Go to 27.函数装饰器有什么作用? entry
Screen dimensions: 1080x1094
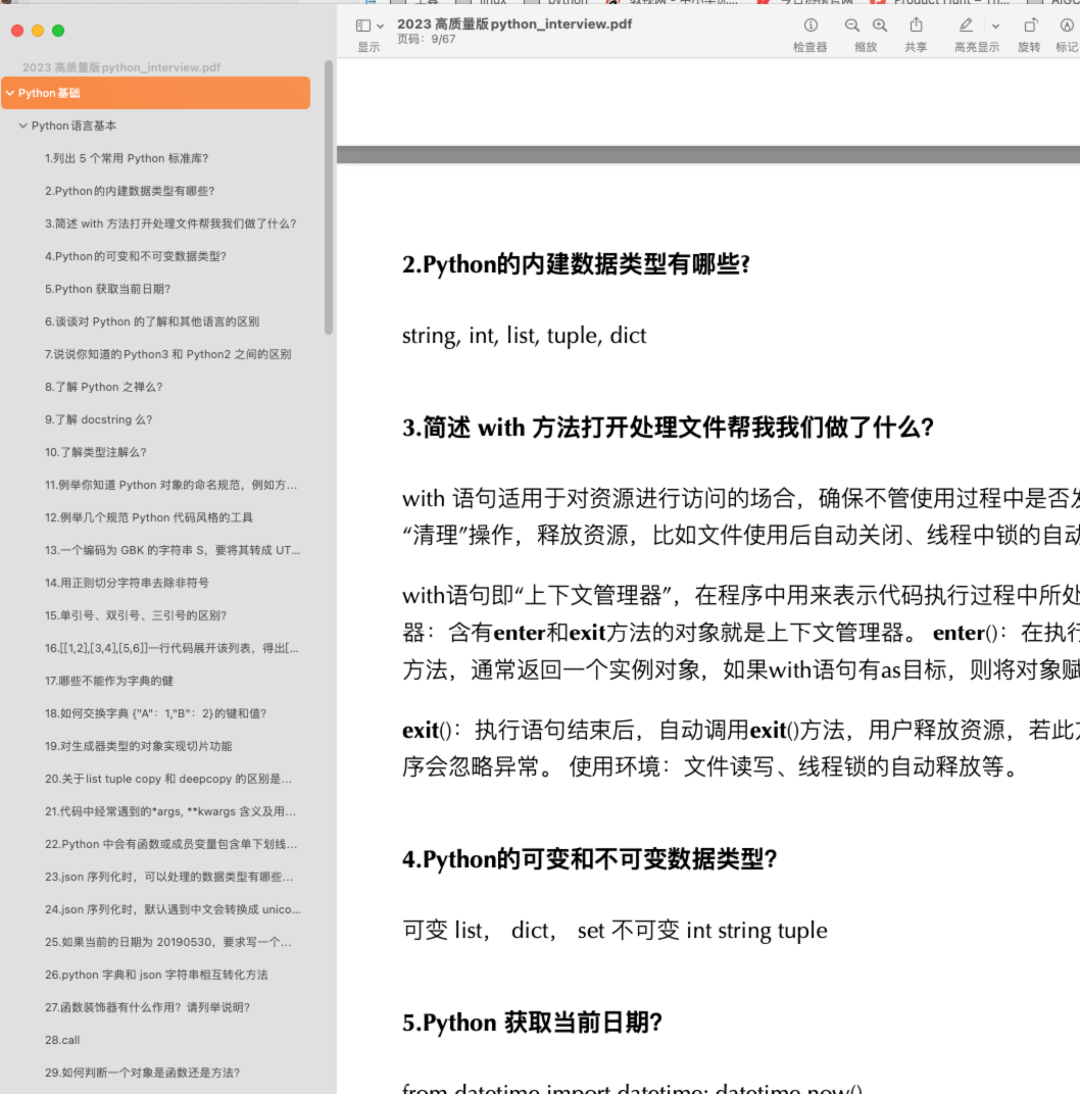[148, 1007]
